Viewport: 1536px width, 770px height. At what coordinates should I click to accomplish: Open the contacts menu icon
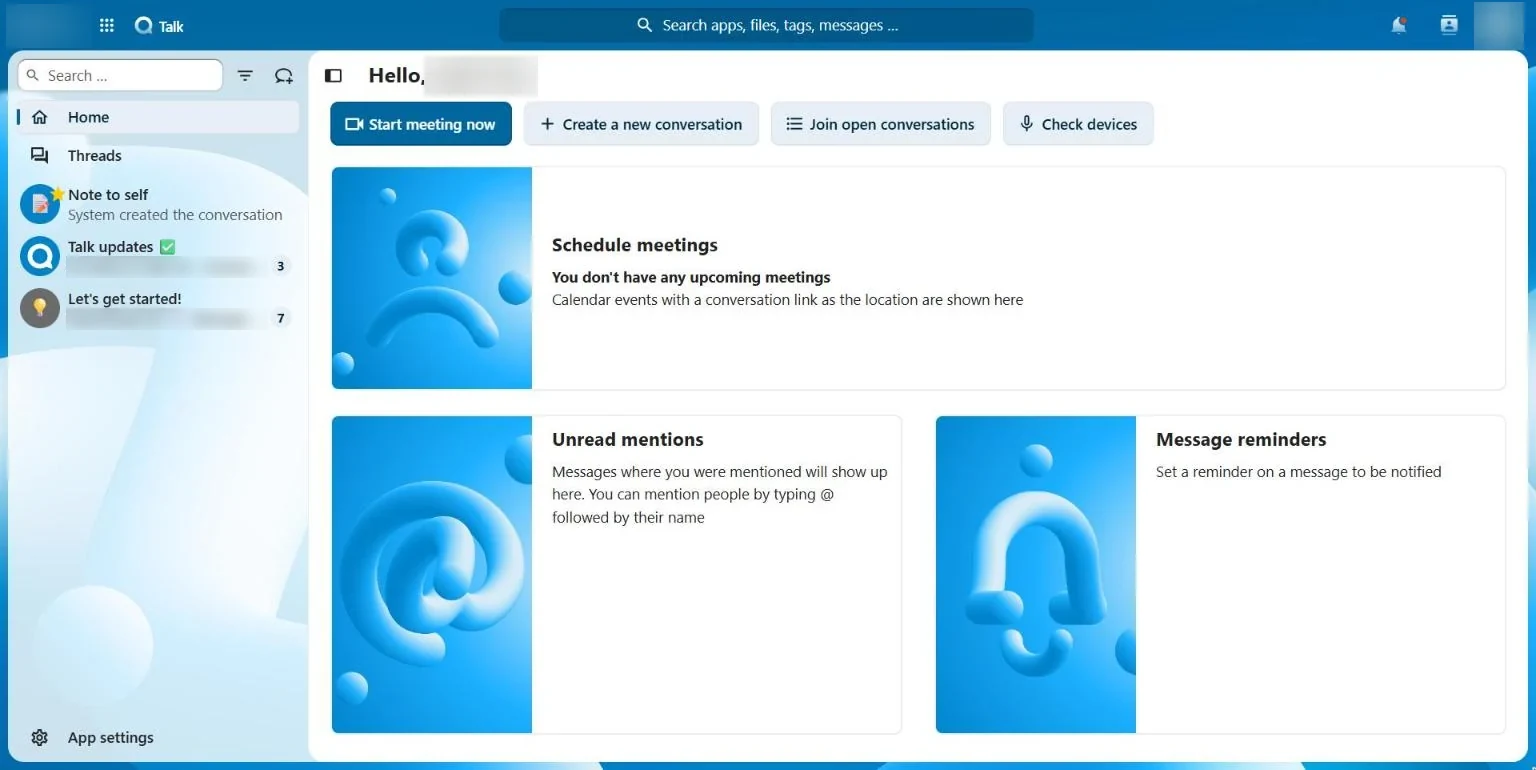coord(1449,26)
